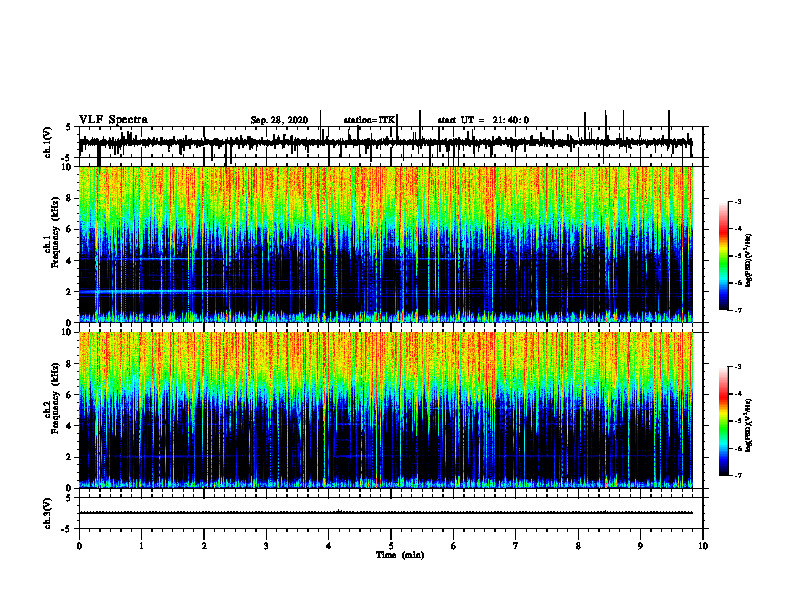Viewport: 792px width, 612px height.
Task: Click time-axis tick label "8"
Action: 578,546
